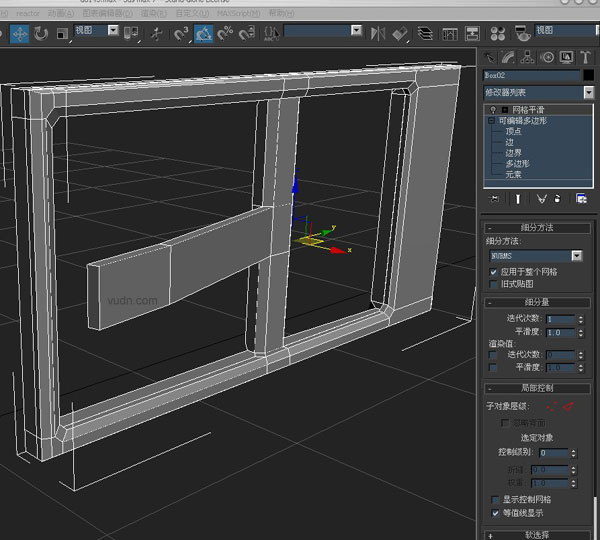Collapse the 局部控制 rollout header
Image resolution: width=600 pixels, height=540 pixels.
536,388
